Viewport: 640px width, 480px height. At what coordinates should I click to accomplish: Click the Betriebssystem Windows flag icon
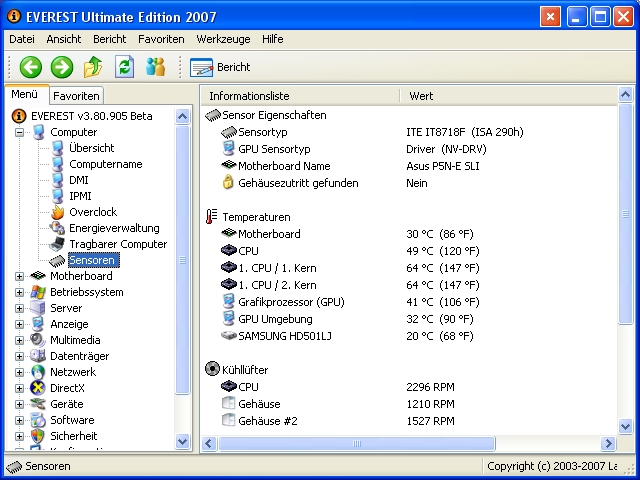pyautogui.click(x=38, y=292)
